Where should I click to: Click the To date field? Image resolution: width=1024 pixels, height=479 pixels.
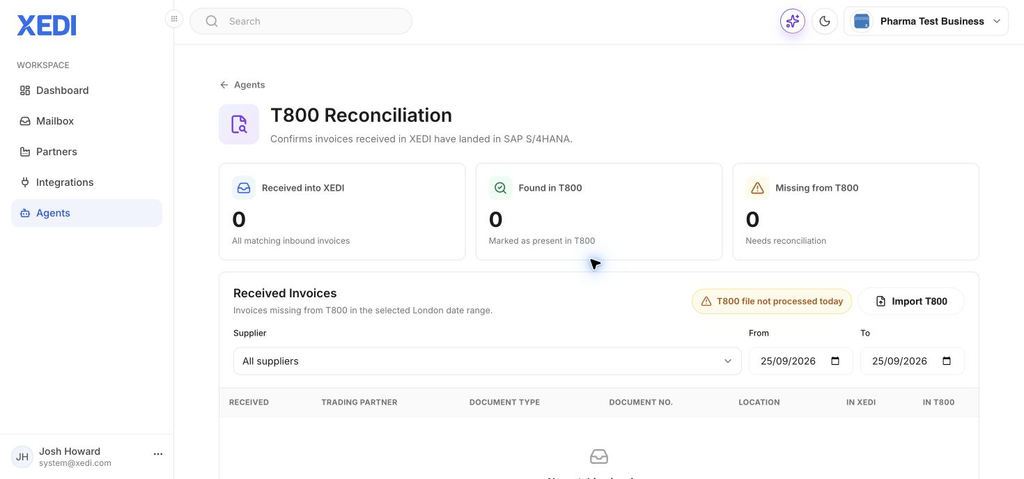coord(912,361)
